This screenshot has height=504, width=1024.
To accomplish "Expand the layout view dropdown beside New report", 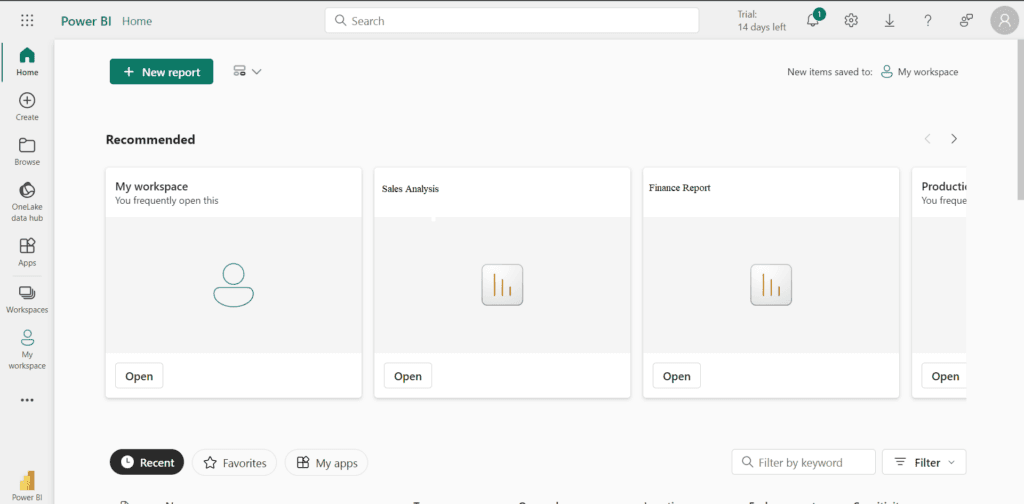I will pos(246,72).
